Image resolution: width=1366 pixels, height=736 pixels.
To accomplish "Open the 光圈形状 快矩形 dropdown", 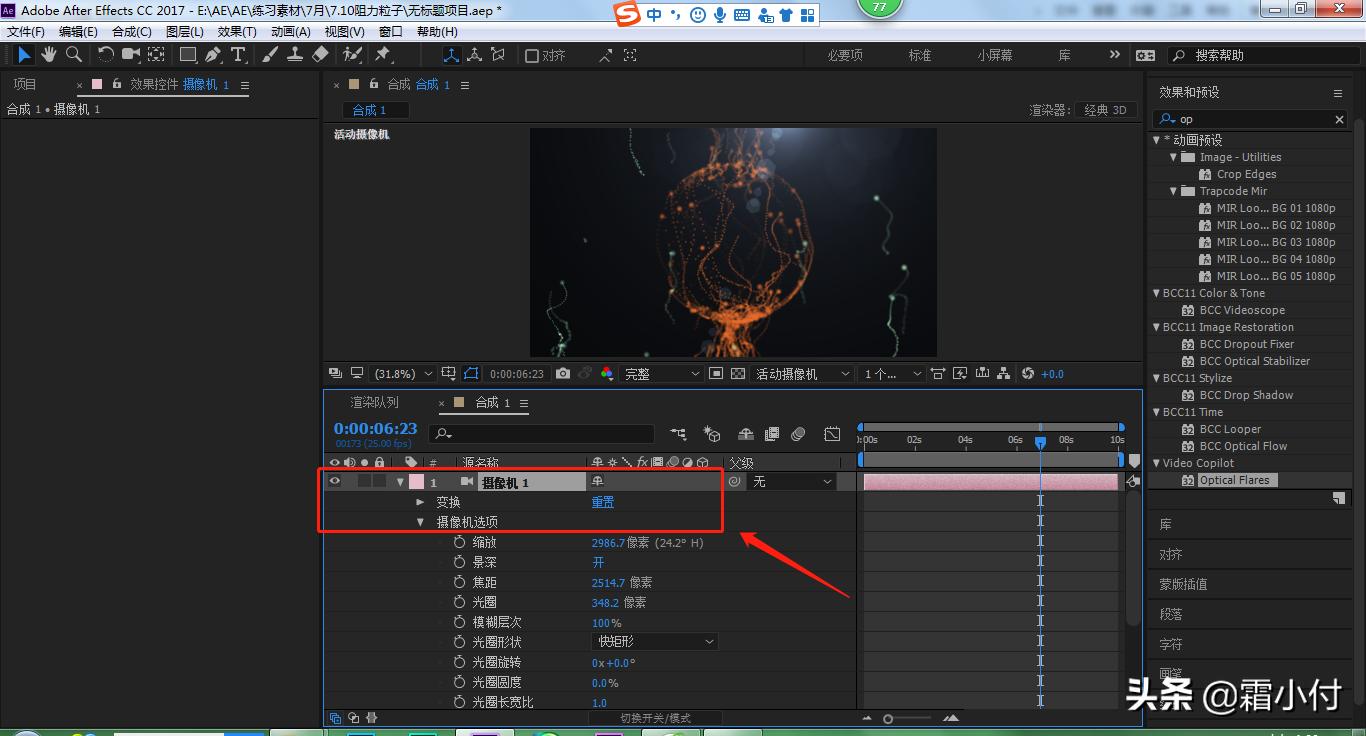I will (656, 642).
